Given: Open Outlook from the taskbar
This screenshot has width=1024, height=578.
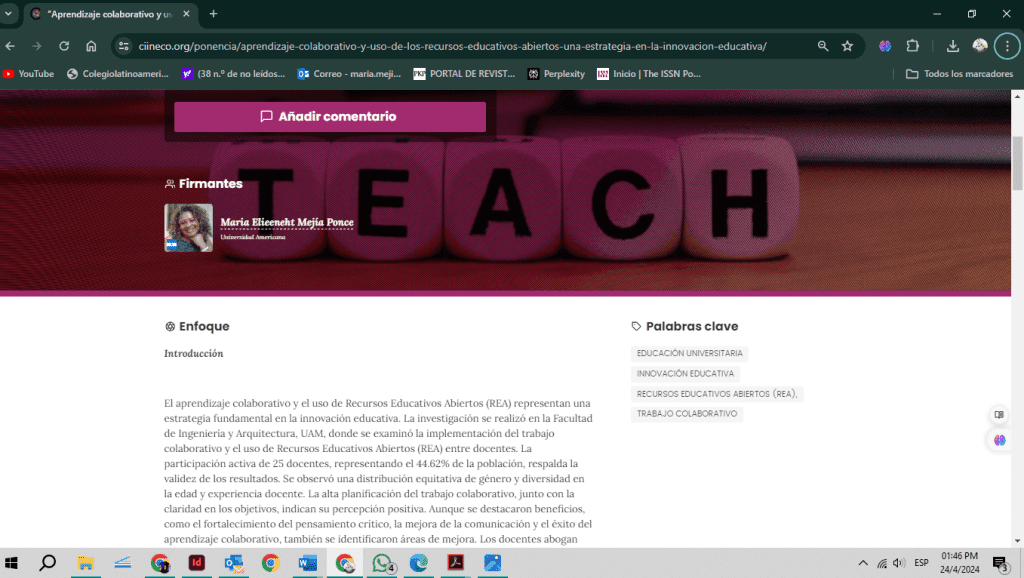Looking at the screenshot, I should coord(234,563).
